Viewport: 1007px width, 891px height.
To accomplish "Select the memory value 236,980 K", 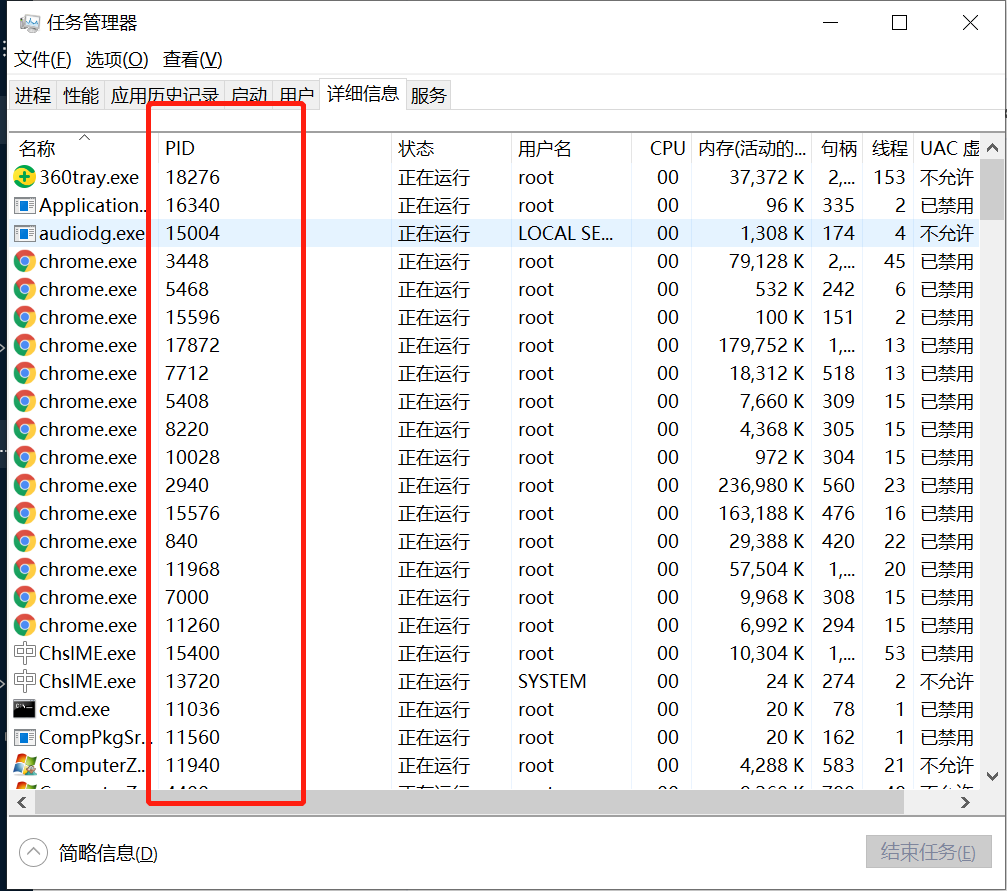I will click(761, 486).
